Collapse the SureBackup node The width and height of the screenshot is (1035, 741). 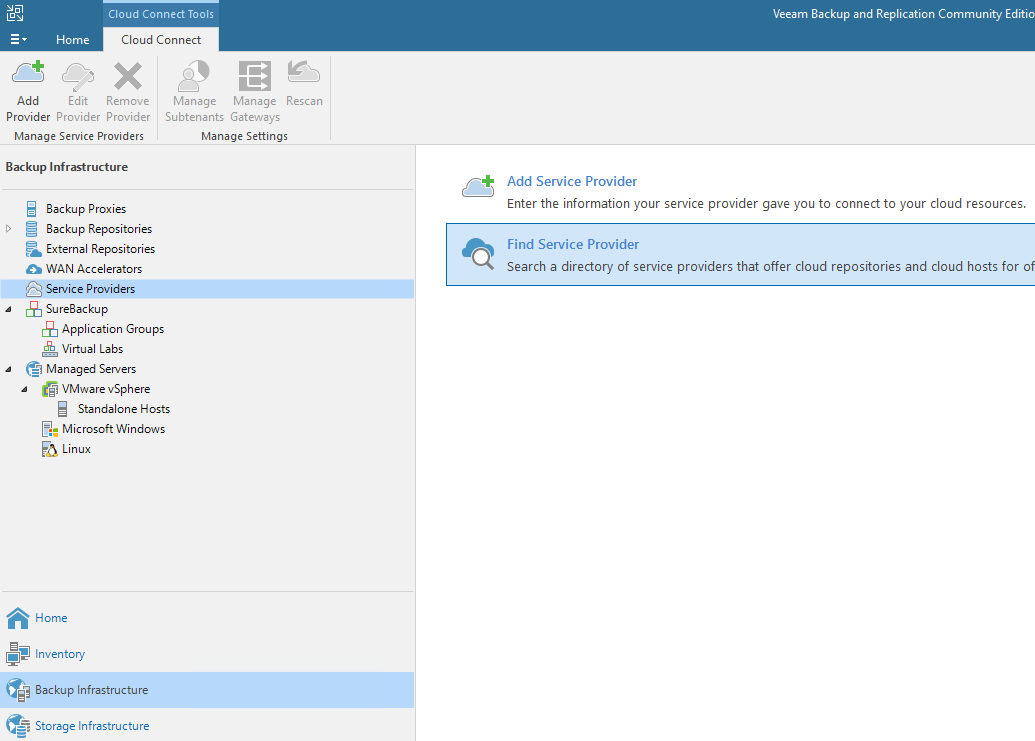(9, 309)
